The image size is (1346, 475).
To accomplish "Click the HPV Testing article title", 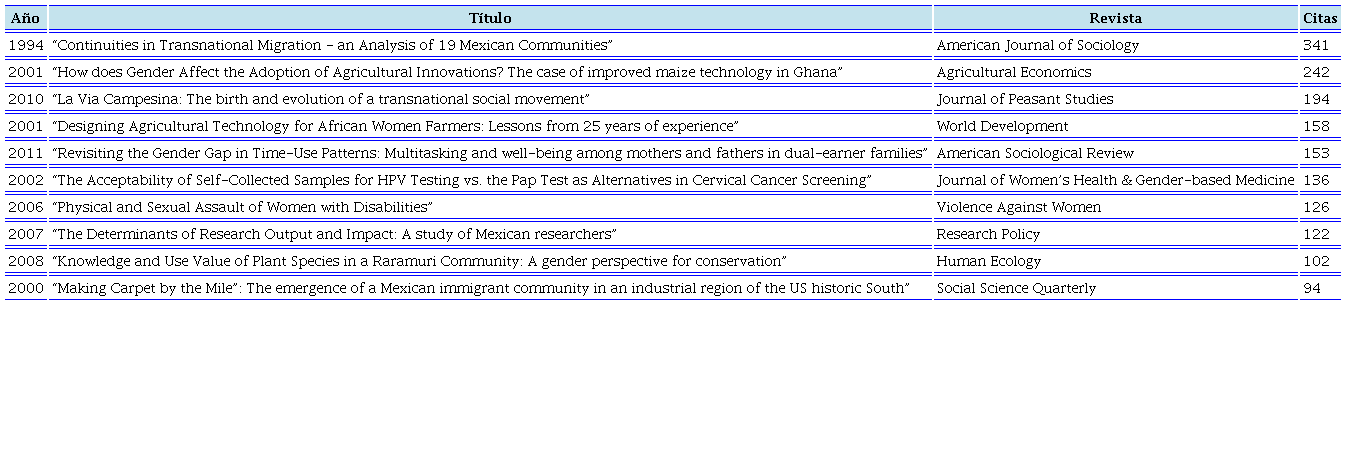I will coord(462,180).
